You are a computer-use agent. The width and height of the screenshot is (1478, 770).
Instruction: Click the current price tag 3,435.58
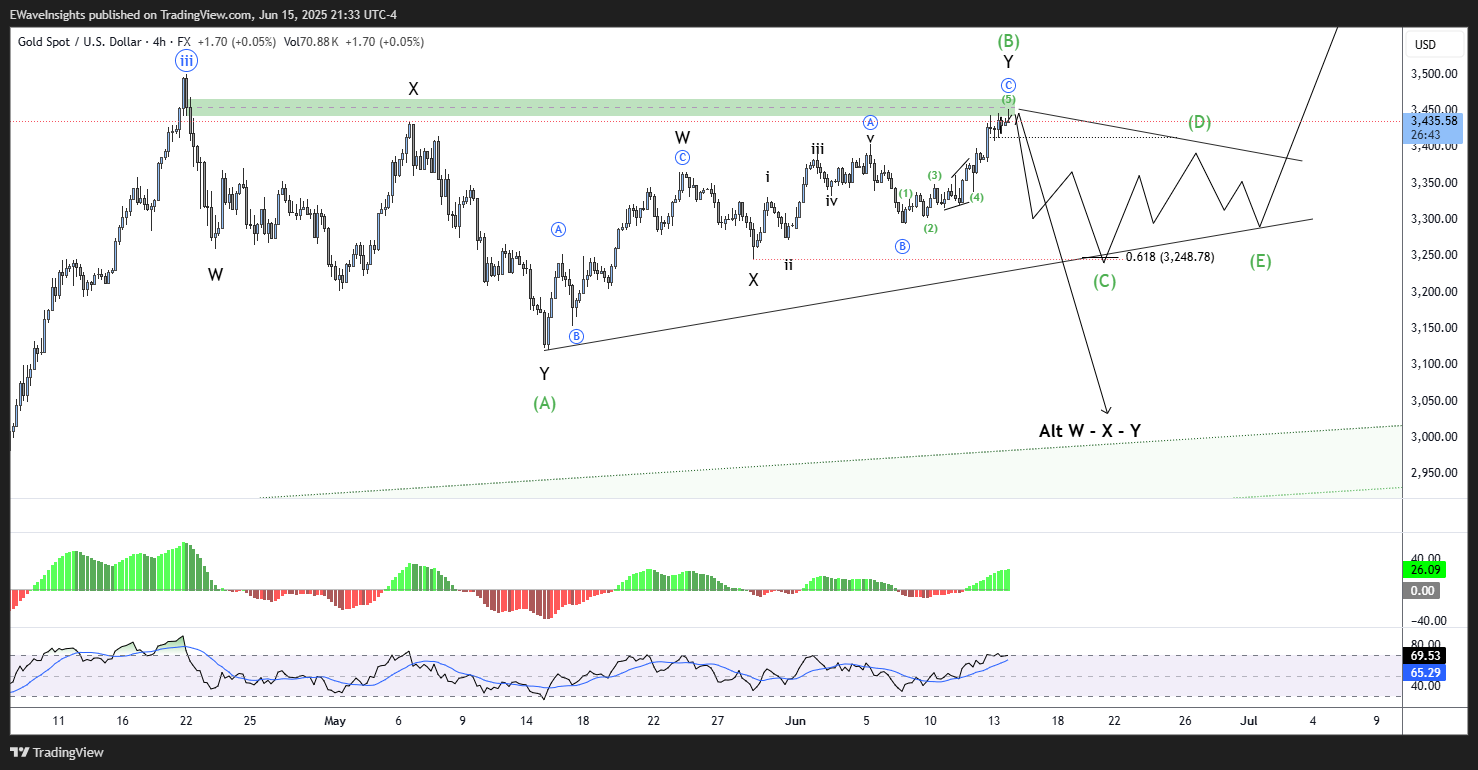[1432, 121]
